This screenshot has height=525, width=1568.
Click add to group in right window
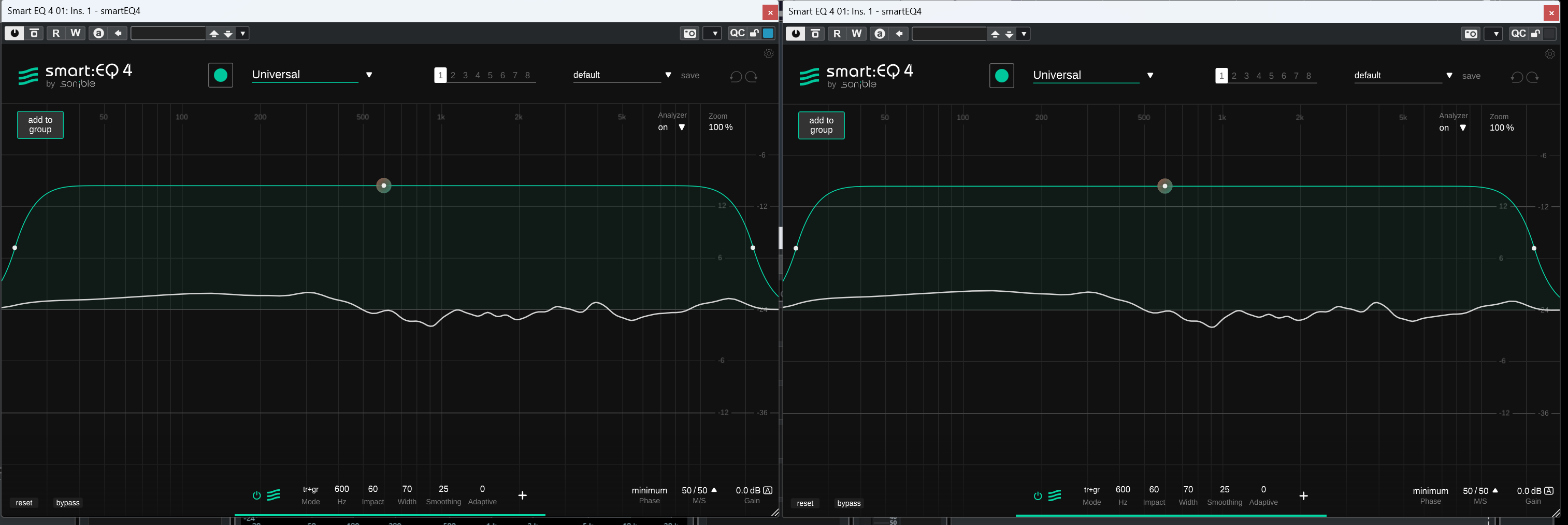point(821,125)
